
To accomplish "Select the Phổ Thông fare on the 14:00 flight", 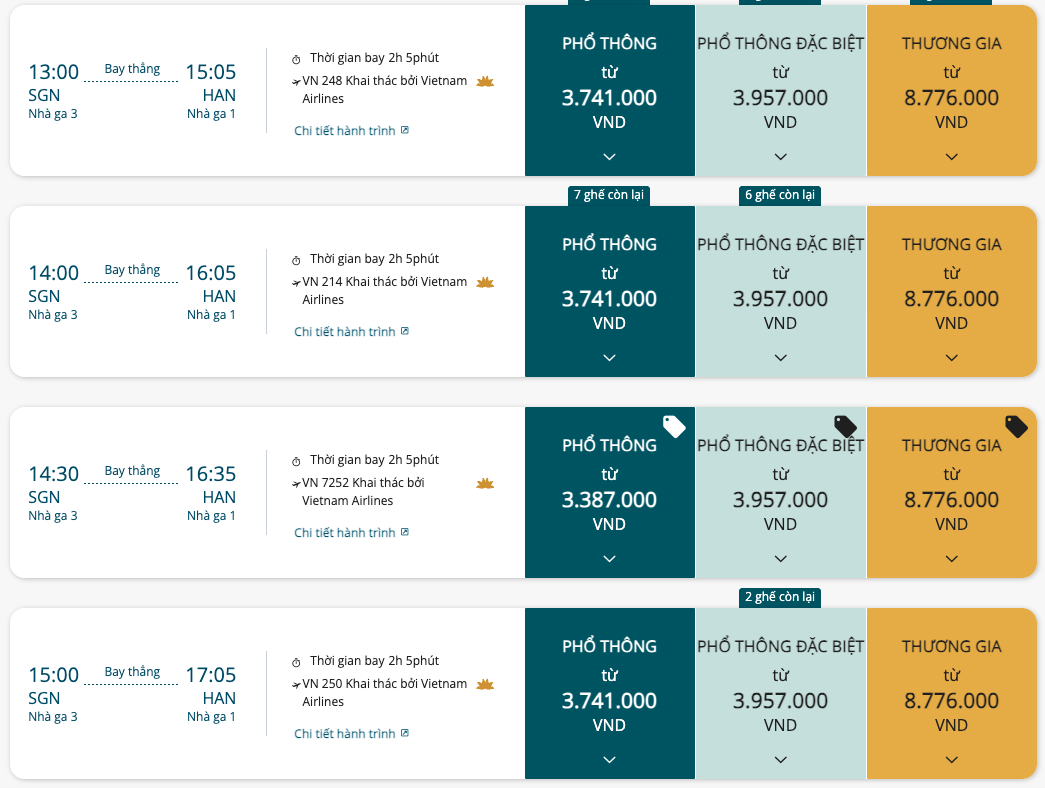I will (610, 291).
